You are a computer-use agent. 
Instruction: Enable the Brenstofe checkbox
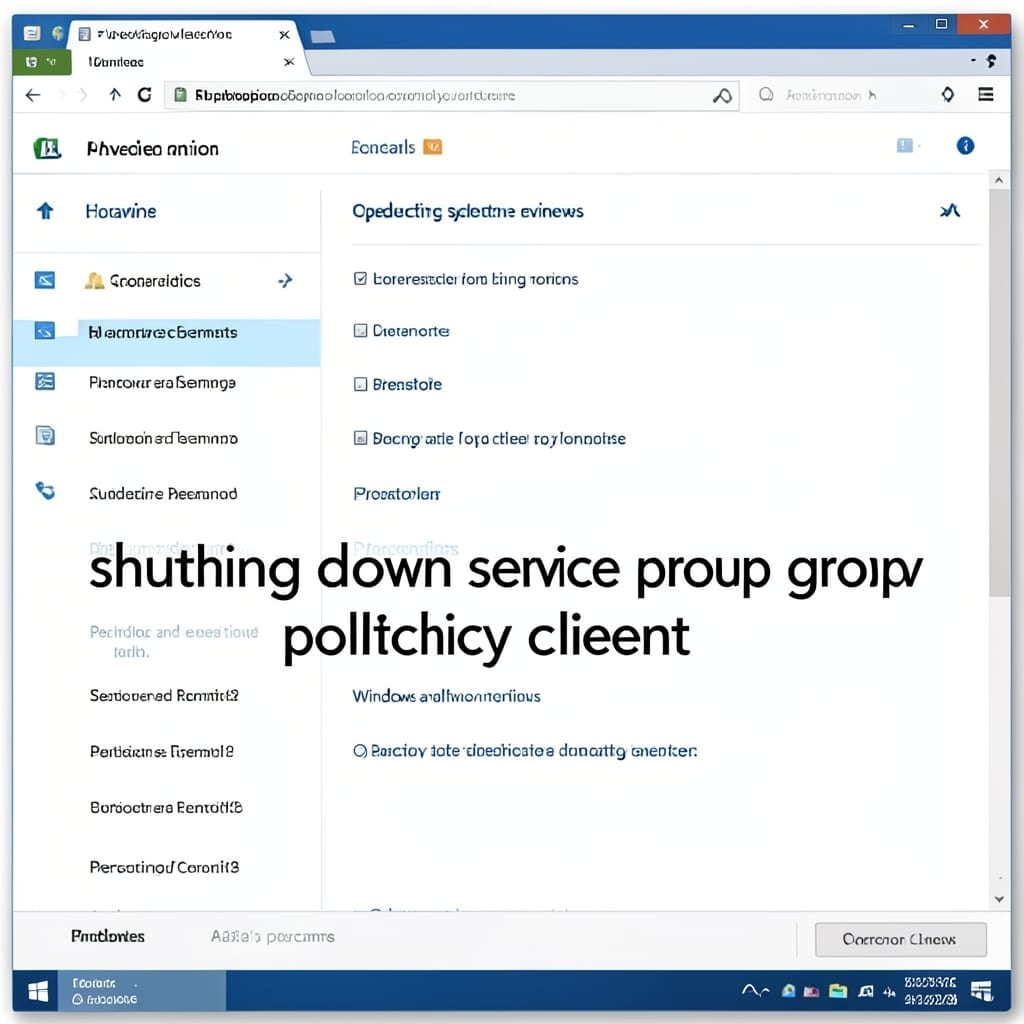tap(360, 384)
